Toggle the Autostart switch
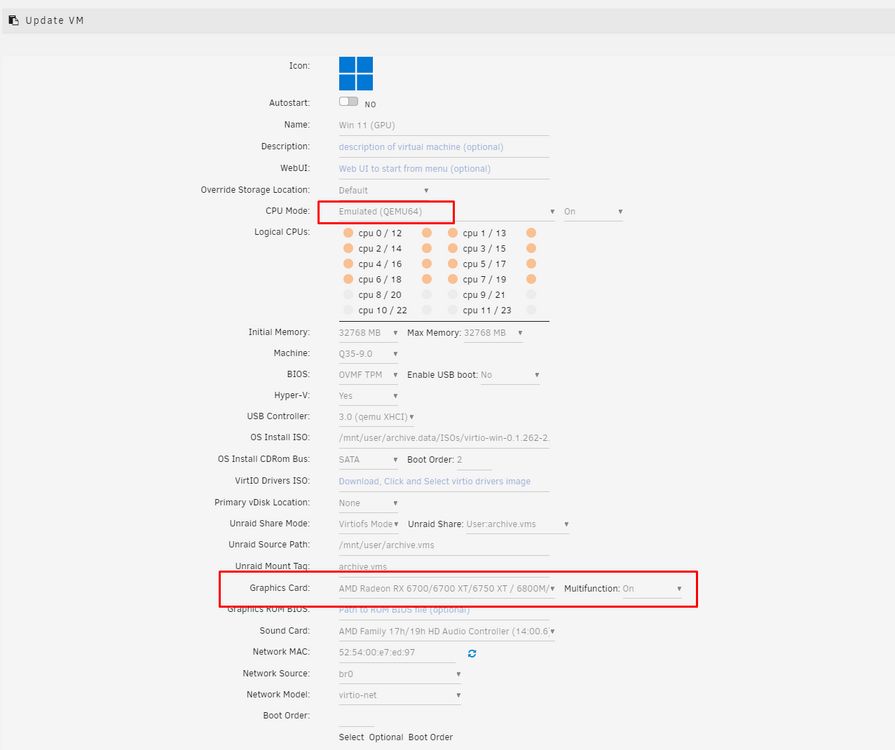The height and width of the screenshot is (750, 895). pyautogui.click(x=348, y=102)
